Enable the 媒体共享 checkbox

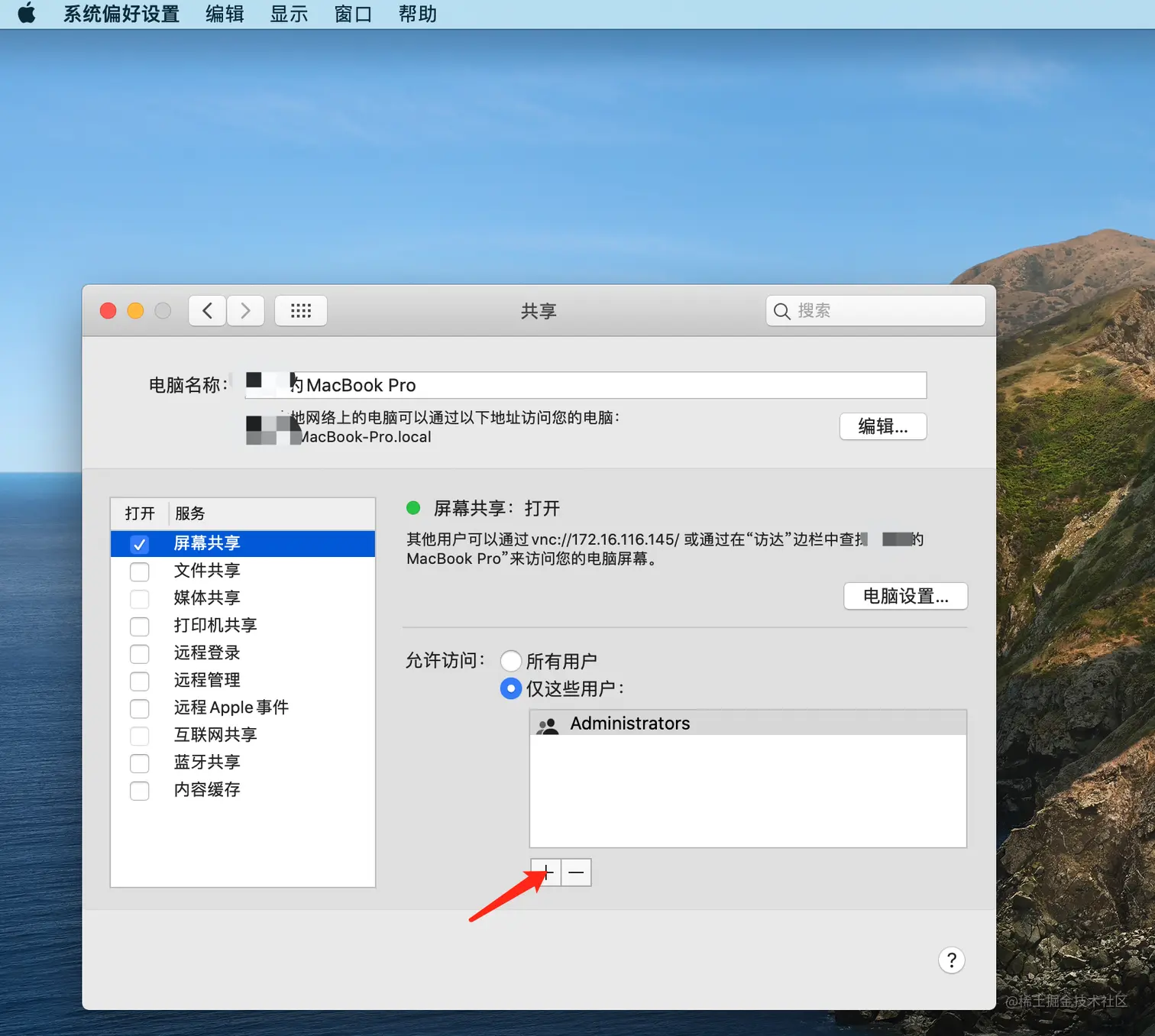[x=139, y=599]
